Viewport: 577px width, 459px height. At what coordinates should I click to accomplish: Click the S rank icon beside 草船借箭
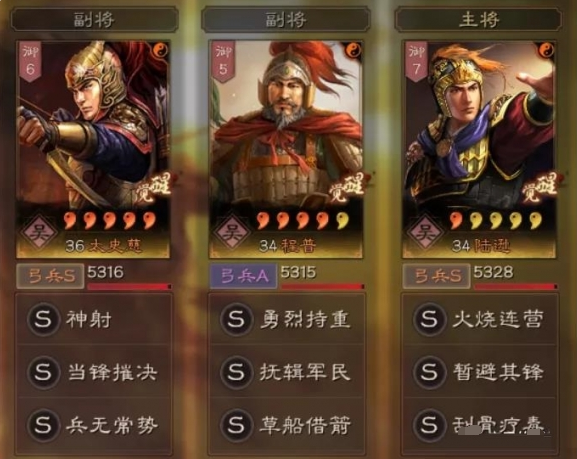236,425
